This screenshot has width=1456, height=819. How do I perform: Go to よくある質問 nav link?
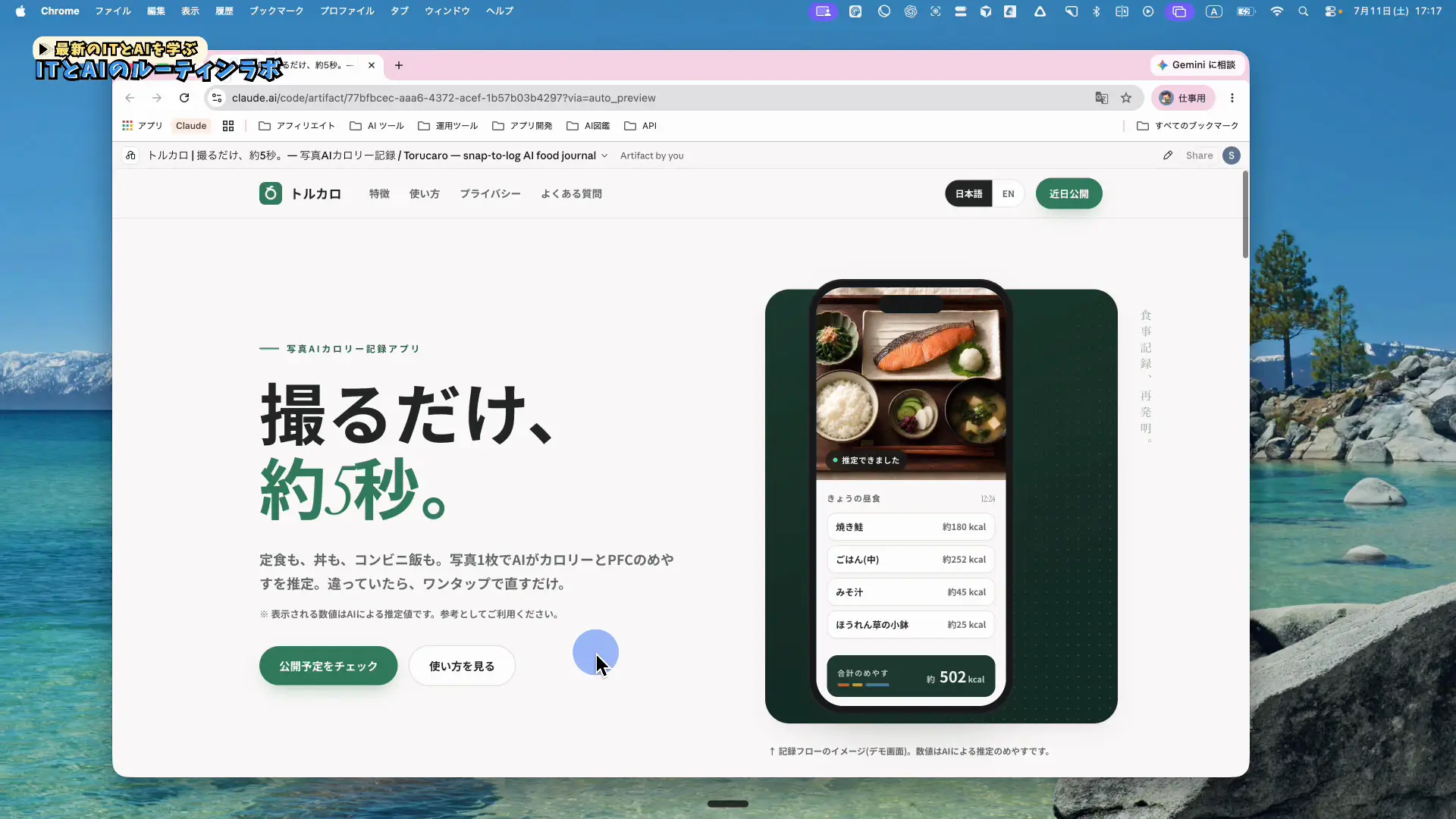pos(571,194)
